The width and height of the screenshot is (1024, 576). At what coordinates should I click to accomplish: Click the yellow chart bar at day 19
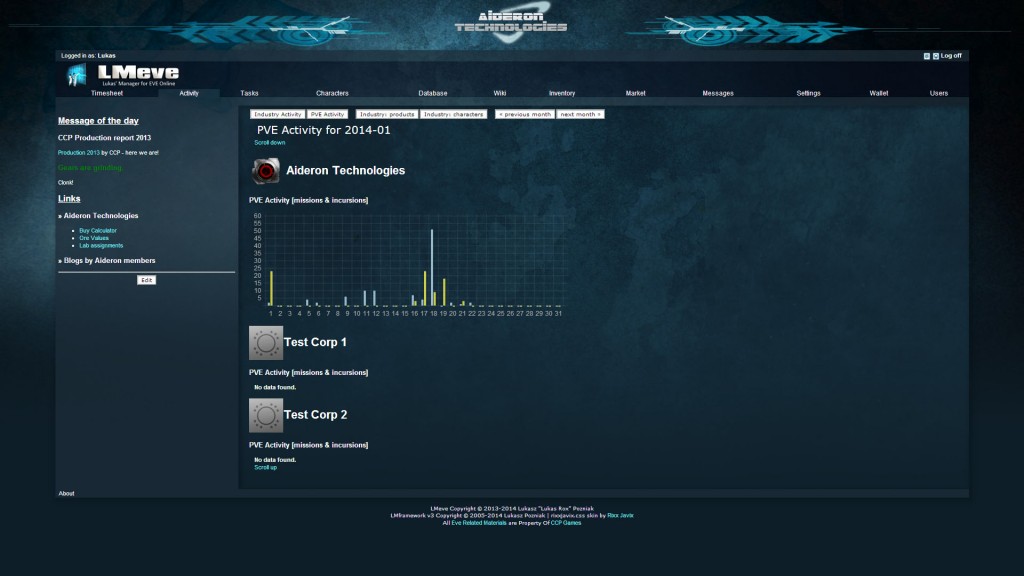point(444,293)
